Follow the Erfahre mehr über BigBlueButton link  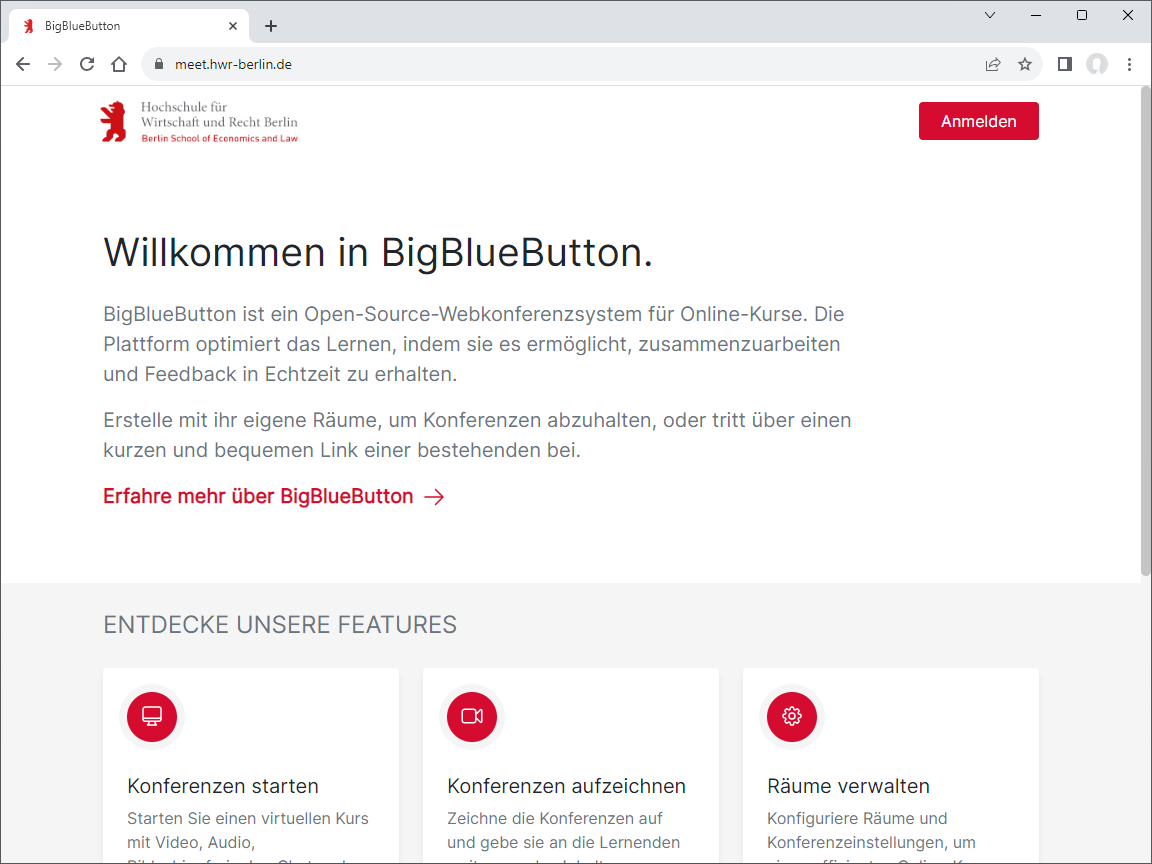pyautogui.click(x=256, y=496)
